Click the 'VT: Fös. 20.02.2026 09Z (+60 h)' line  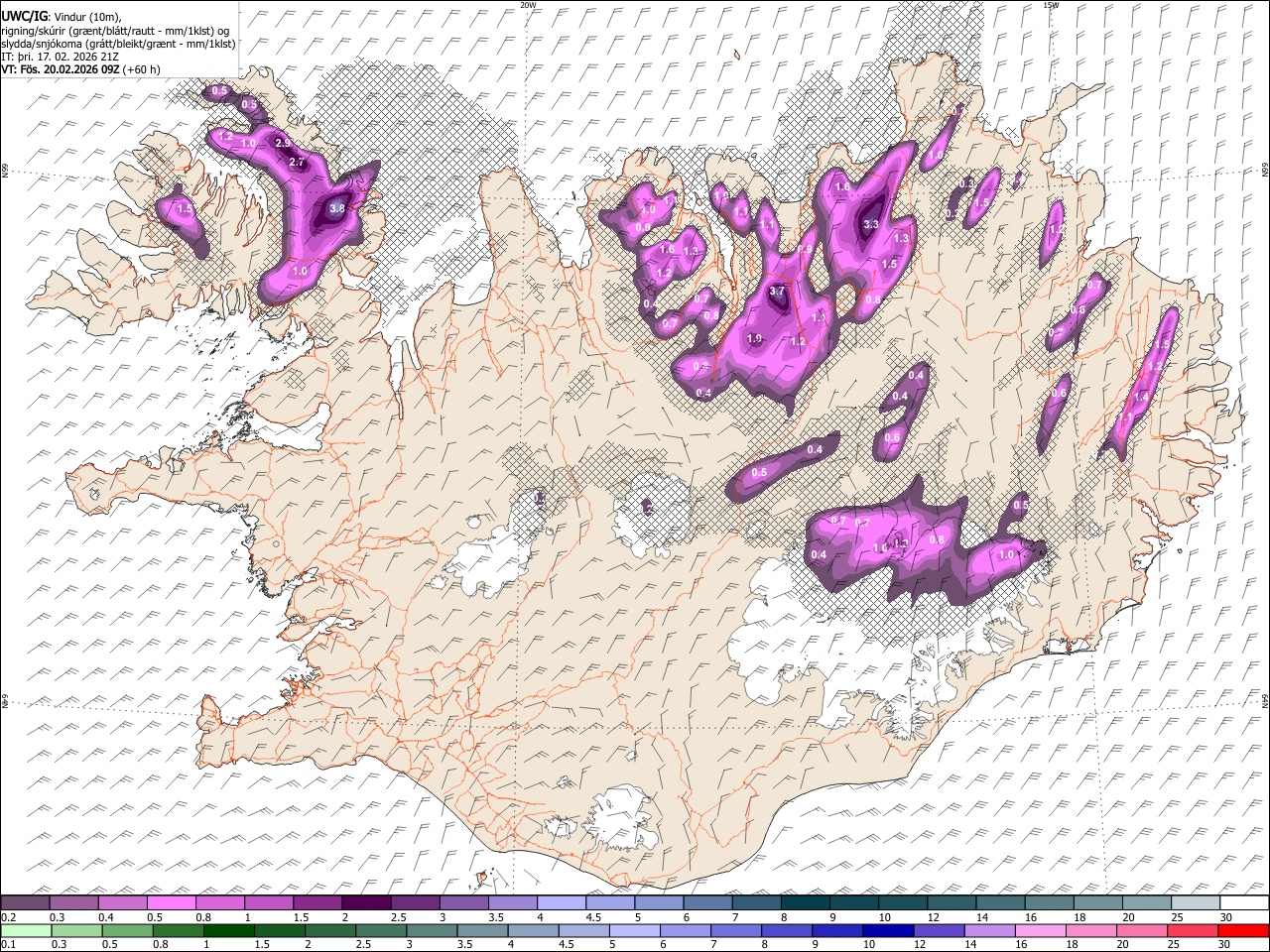point(81,70)
